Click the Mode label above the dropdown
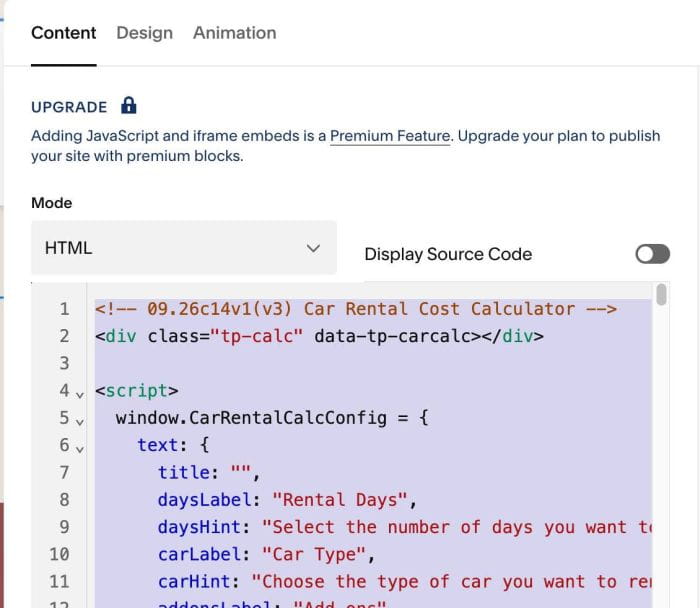 pyautogui.click(x=52, y=203)
